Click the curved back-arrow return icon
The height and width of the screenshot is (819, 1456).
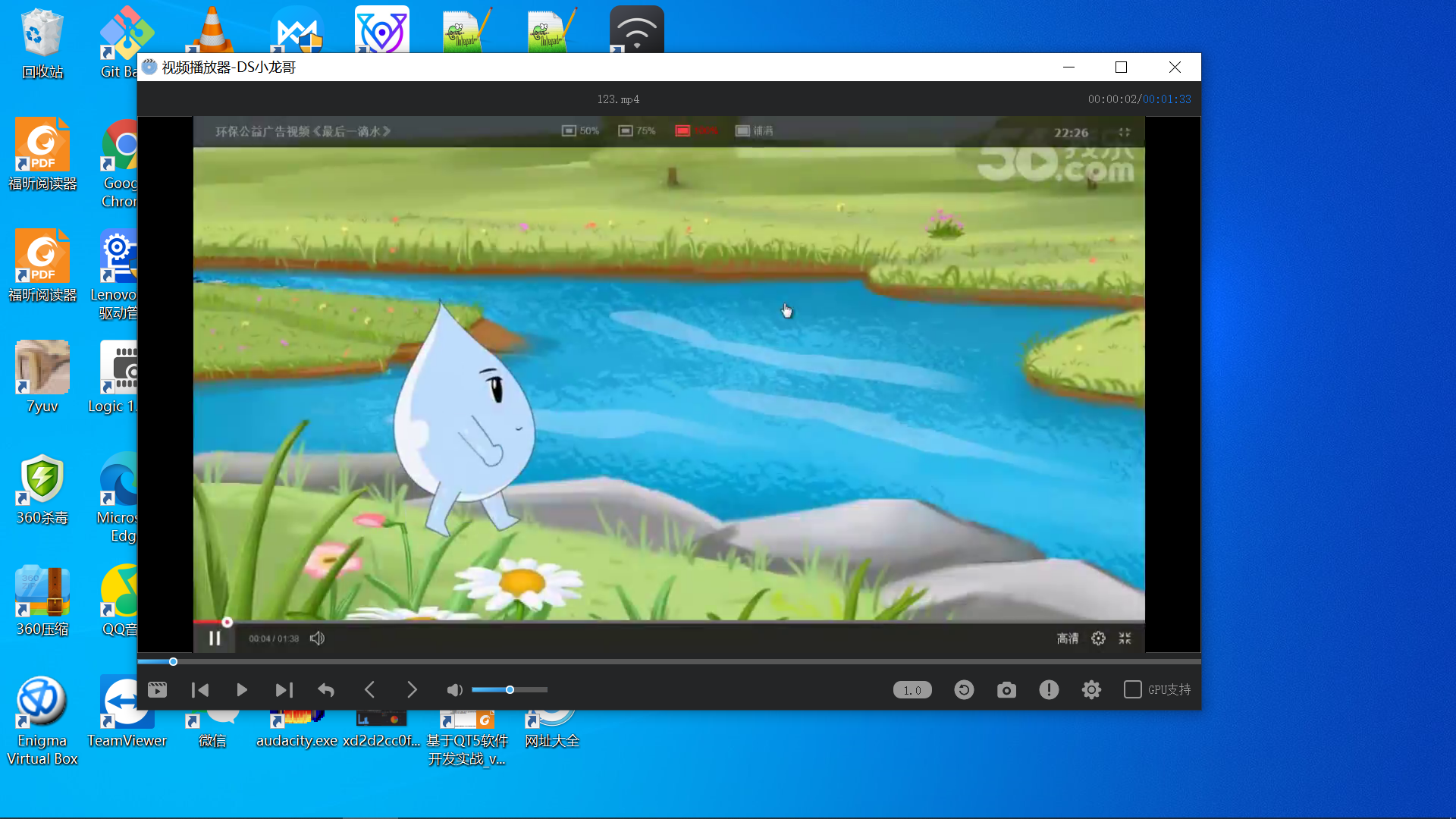point(326,689)
